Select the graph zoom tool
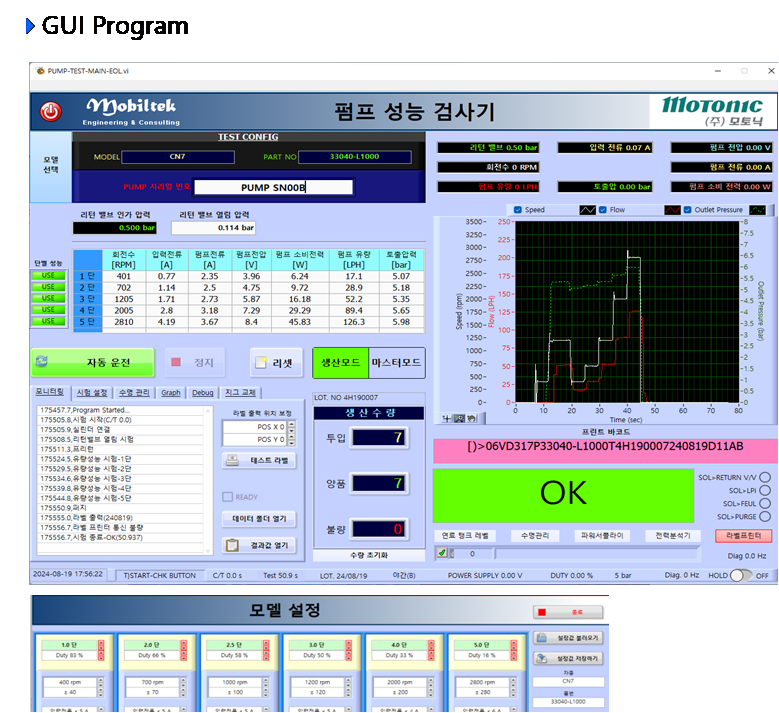The width and height of the screenshot is (779, 713). tap(460, 418)
